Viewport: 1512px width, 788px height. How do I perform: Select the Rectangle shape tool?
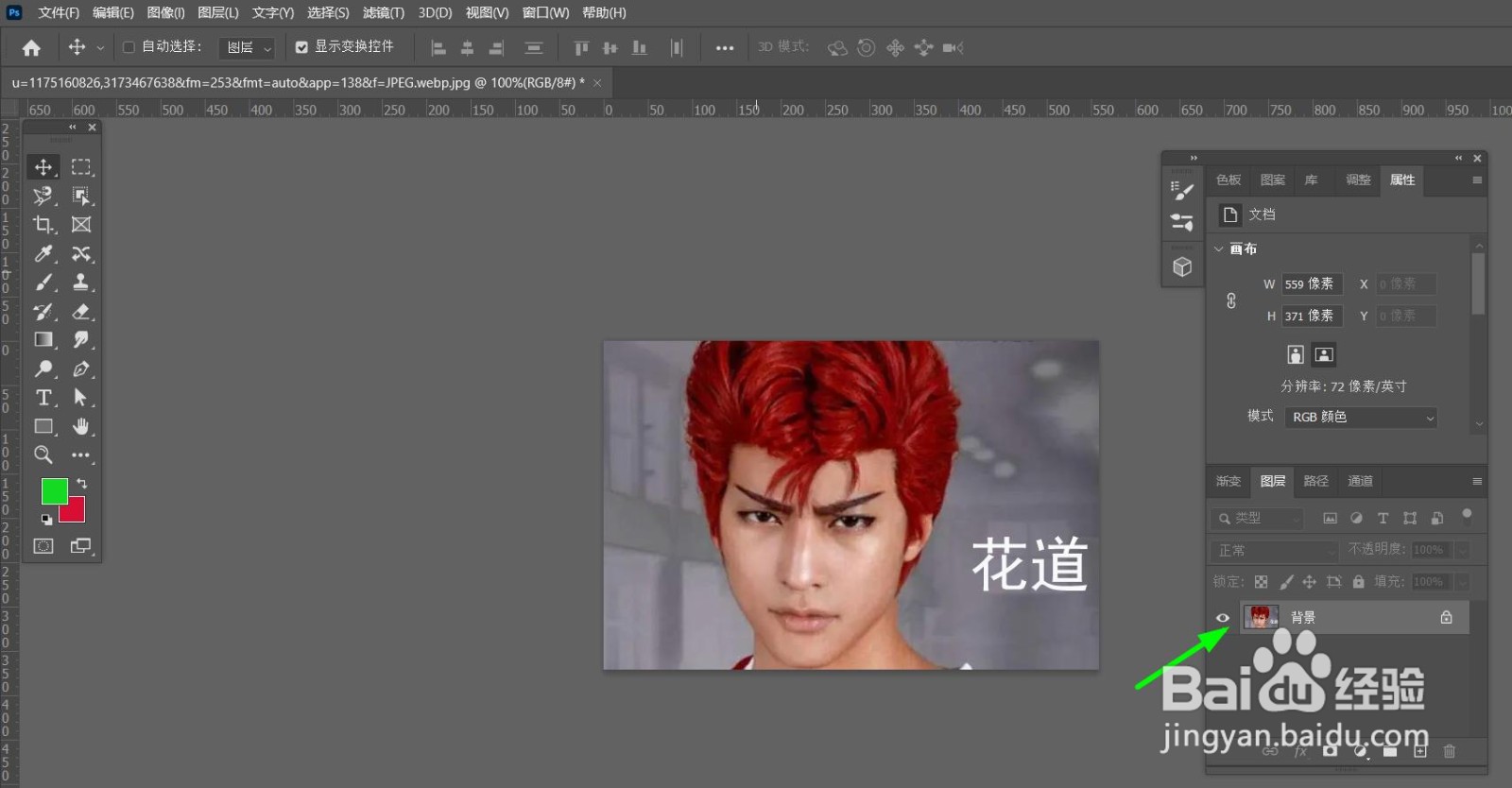[x=43, y=426]
